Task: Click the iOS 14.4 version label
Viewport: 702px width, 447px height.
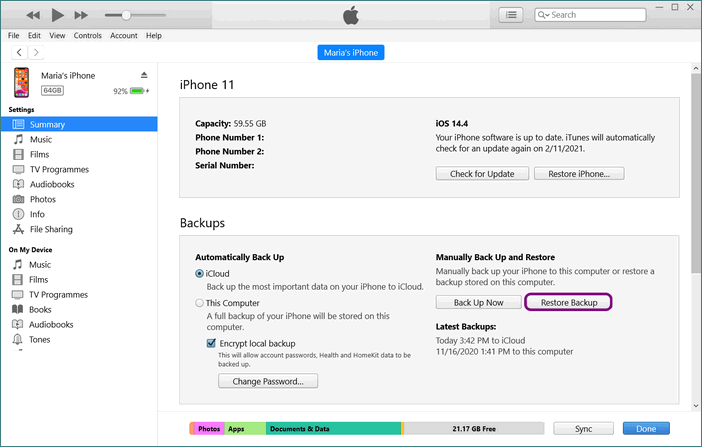Action: pos(452,123)
